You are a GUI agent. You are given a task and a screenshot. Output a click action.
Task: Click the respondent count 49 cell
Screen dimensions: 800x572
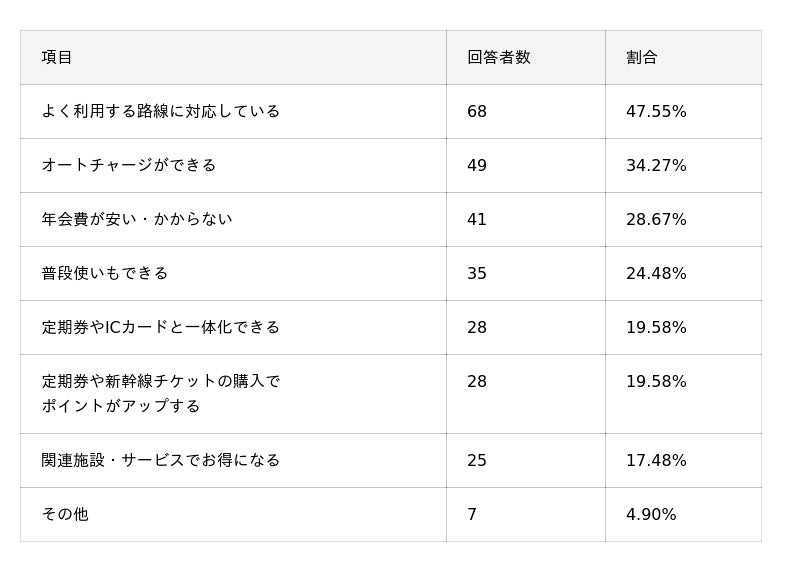pyautogui.click(x=477, y=166)
